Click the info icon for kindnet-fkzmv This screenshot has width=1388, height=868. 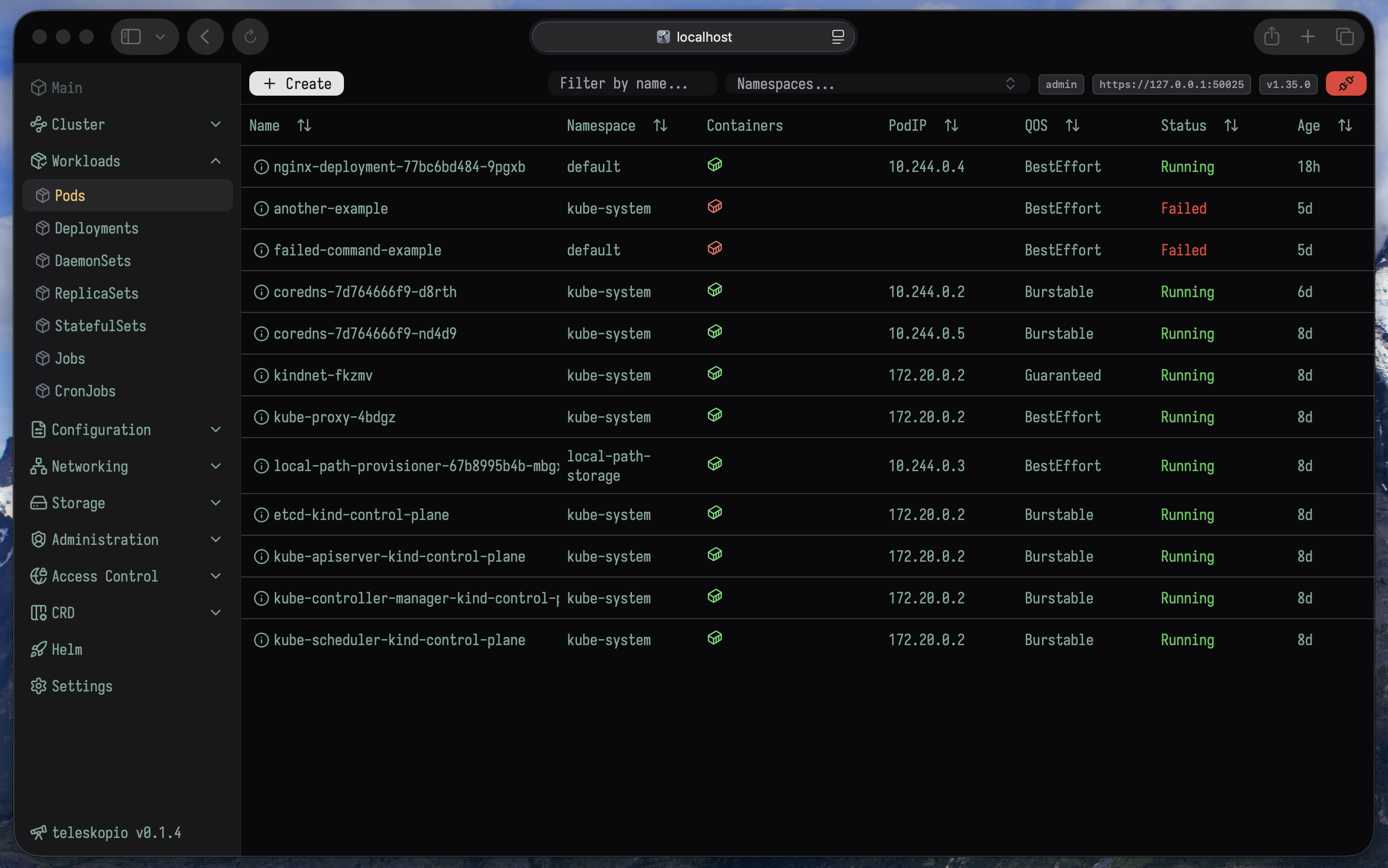(261, 375)
